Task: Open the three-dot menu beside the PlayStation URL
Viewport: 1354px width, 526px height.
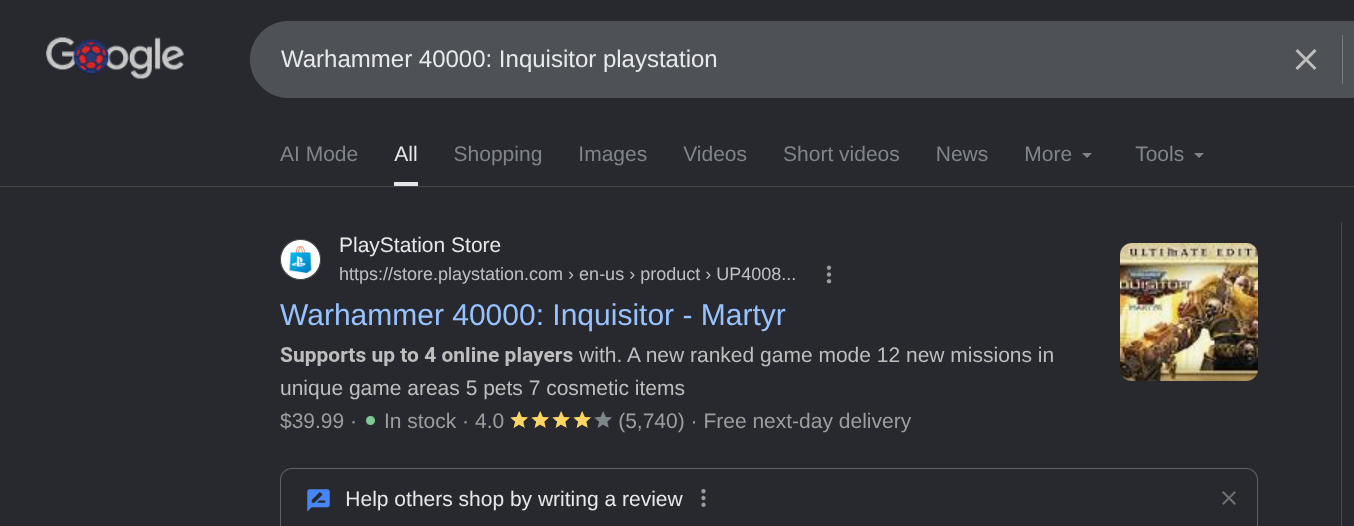Action: tap(829, 274)
